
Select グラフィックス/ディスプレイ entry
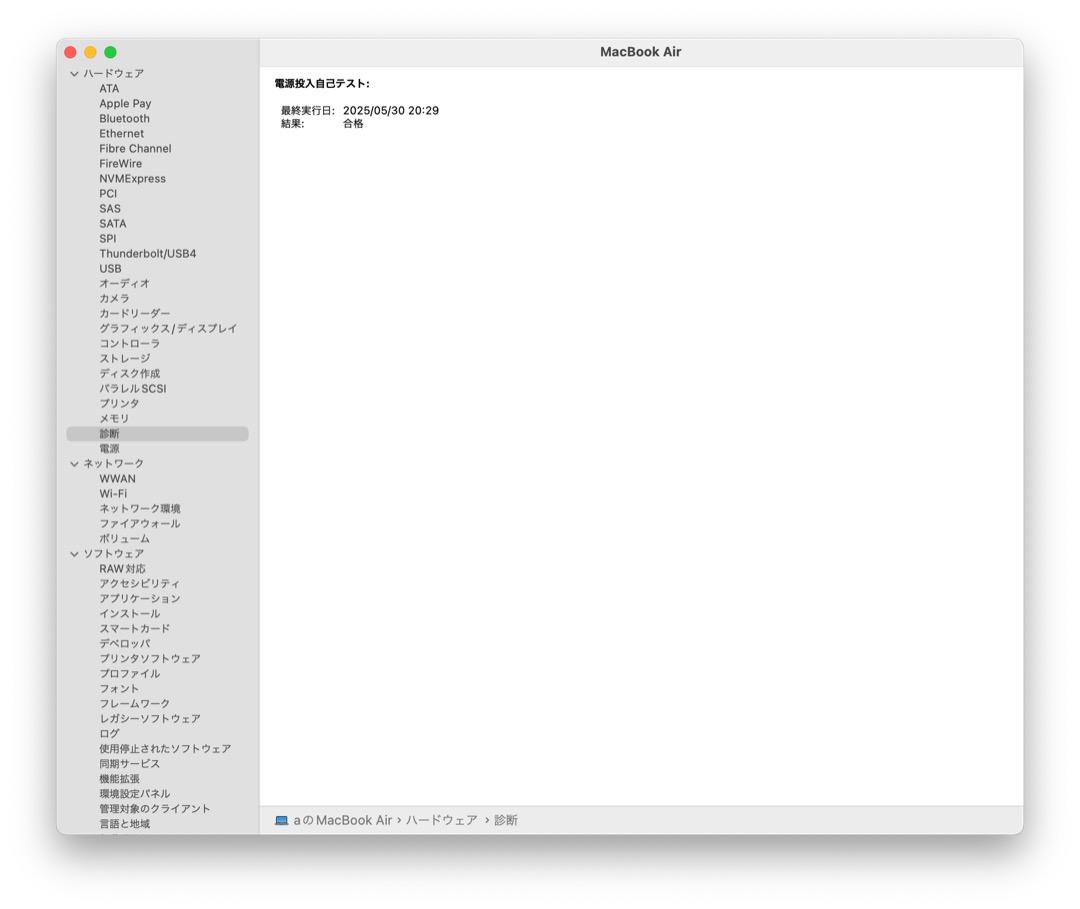168,328
